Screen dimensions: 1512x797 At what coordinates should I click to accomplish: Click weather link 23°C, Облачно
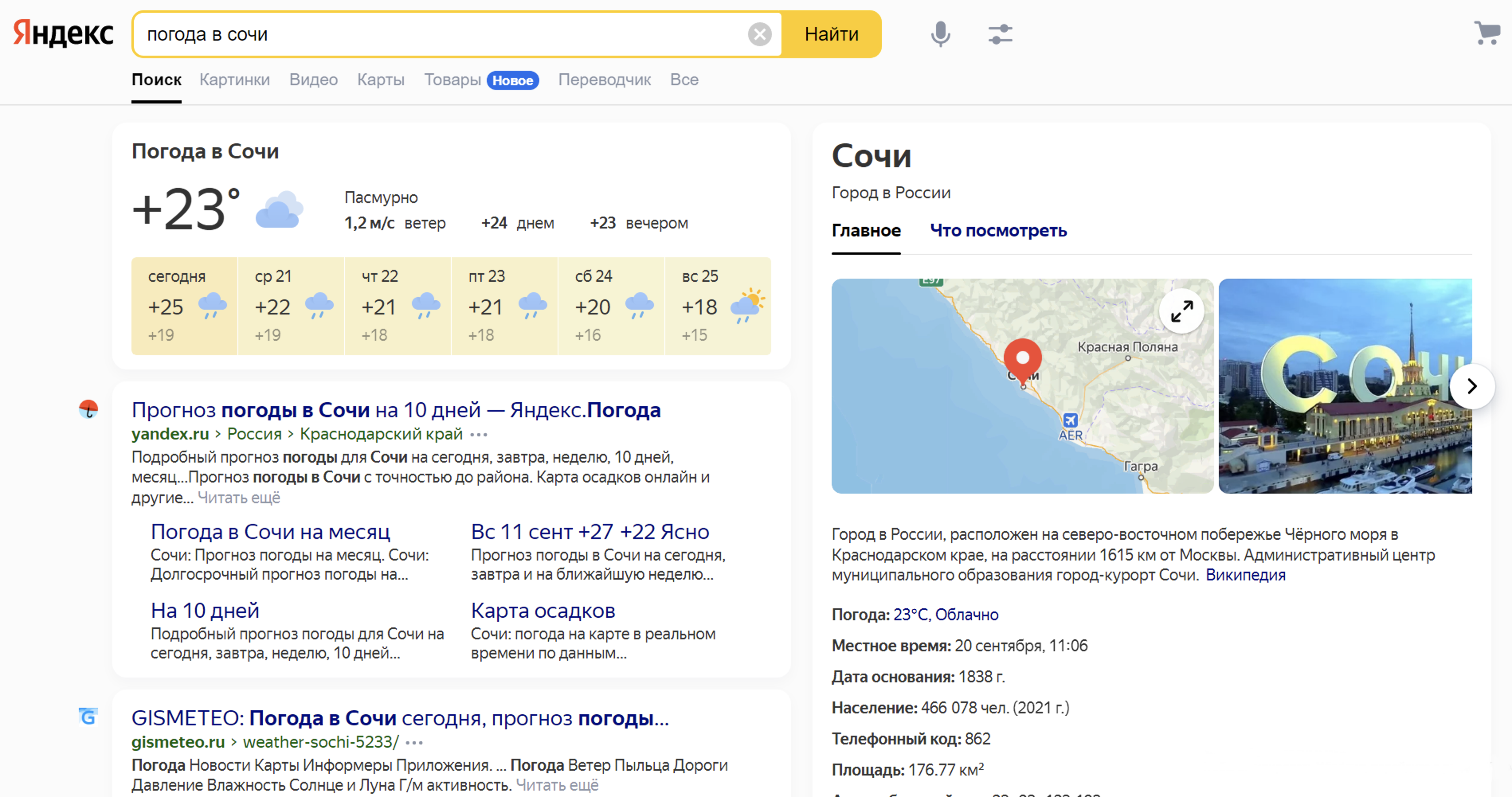946,614
